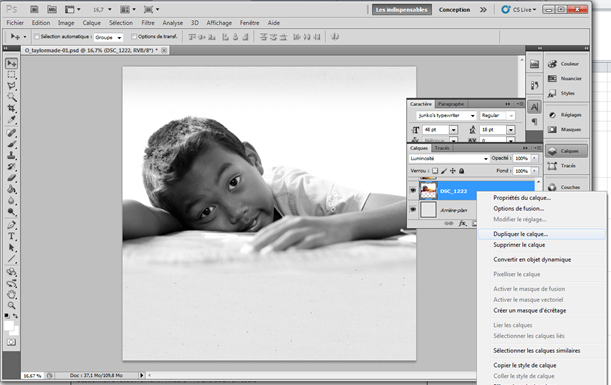611x385 pixels.
Task: Click the foreground color swatch
Action: pos(9,325)
